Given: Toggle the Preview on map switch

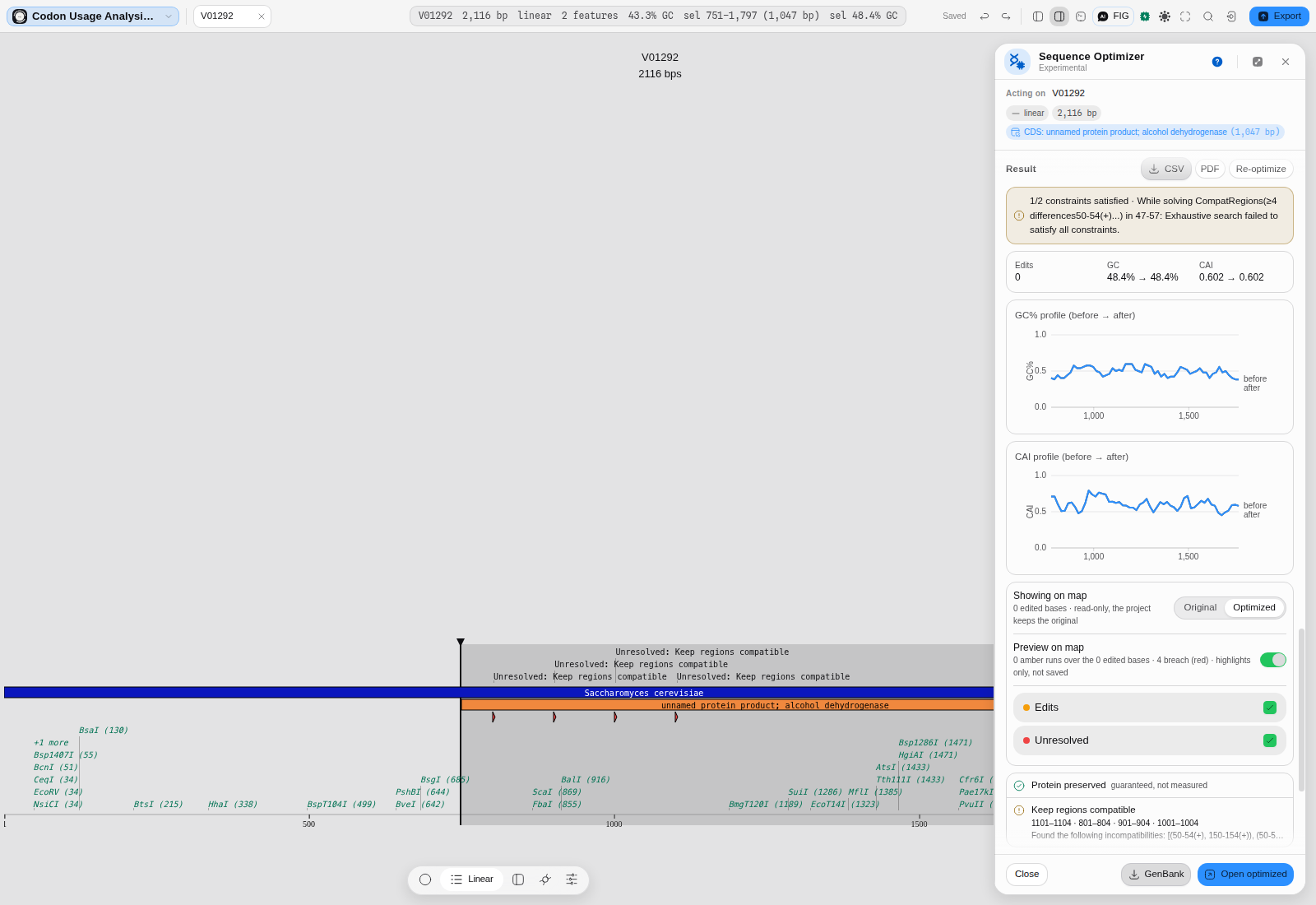Looking at the screenshot, I should click(x=1273, y=660).
